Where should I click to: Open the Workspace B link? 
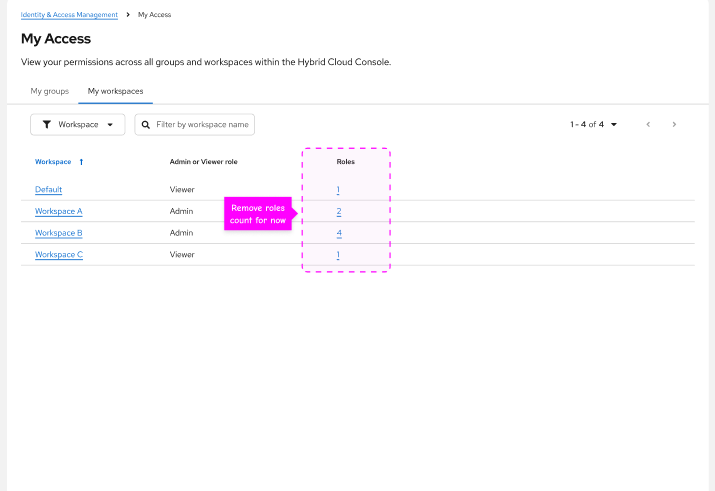58,233
